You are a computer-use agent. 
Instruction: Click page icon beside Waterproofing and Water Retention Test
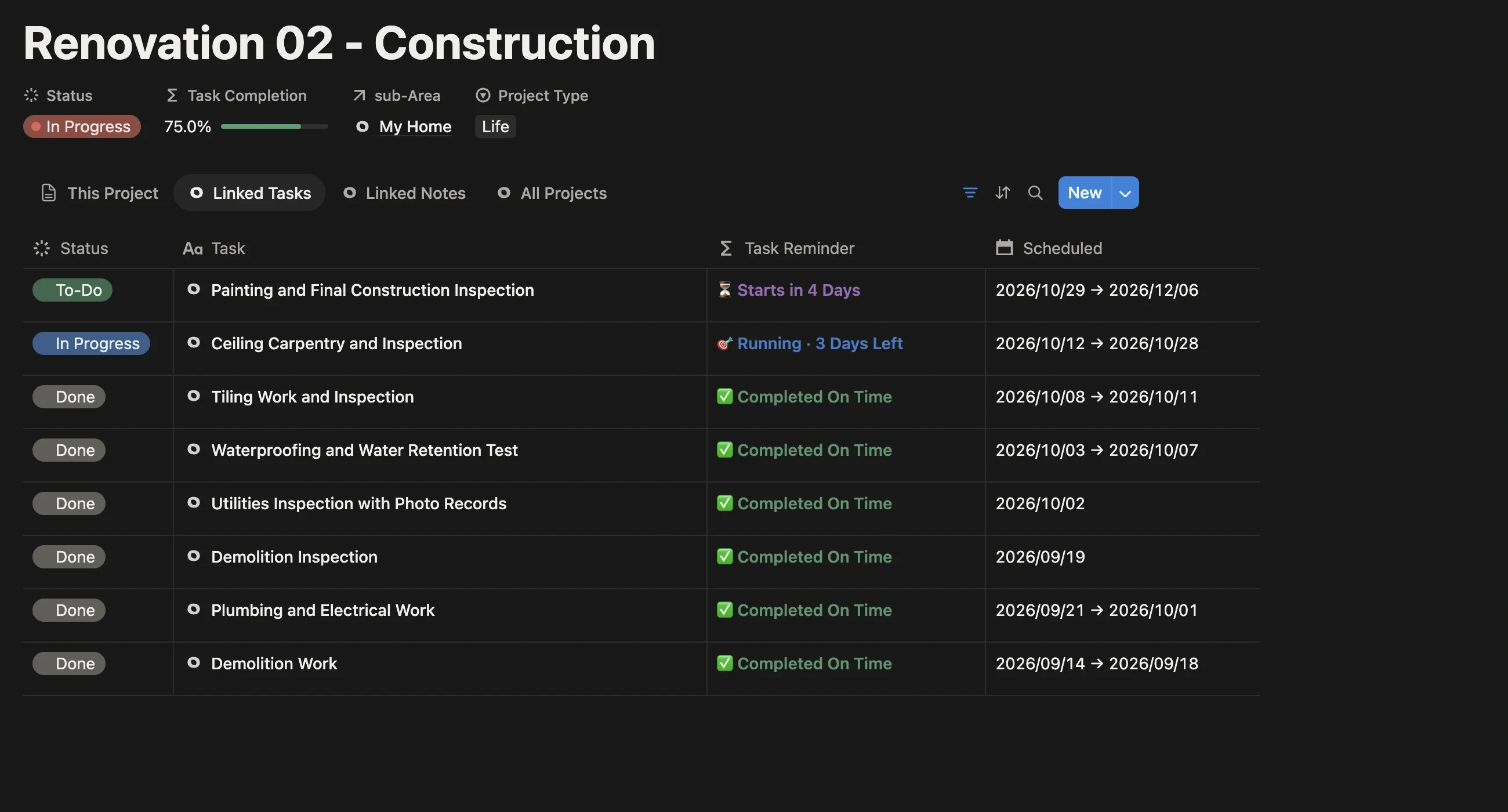pos(193,449)
